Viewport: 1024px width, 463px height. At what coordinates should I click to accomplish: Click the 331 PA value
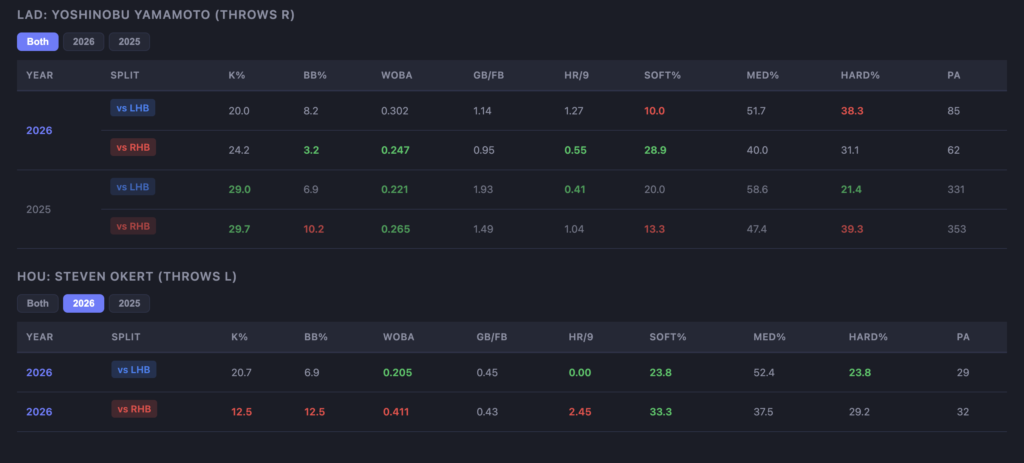(x=956, y=189)
